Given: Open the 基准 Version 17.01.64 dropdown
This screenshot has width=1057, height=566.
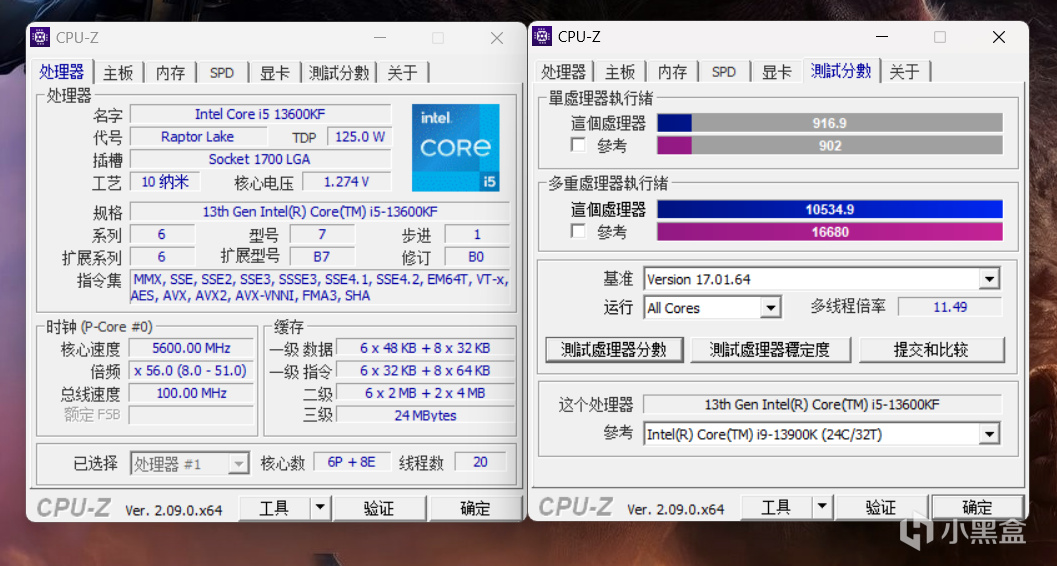Looking at the screenshot, I should [x=989, y=279].
